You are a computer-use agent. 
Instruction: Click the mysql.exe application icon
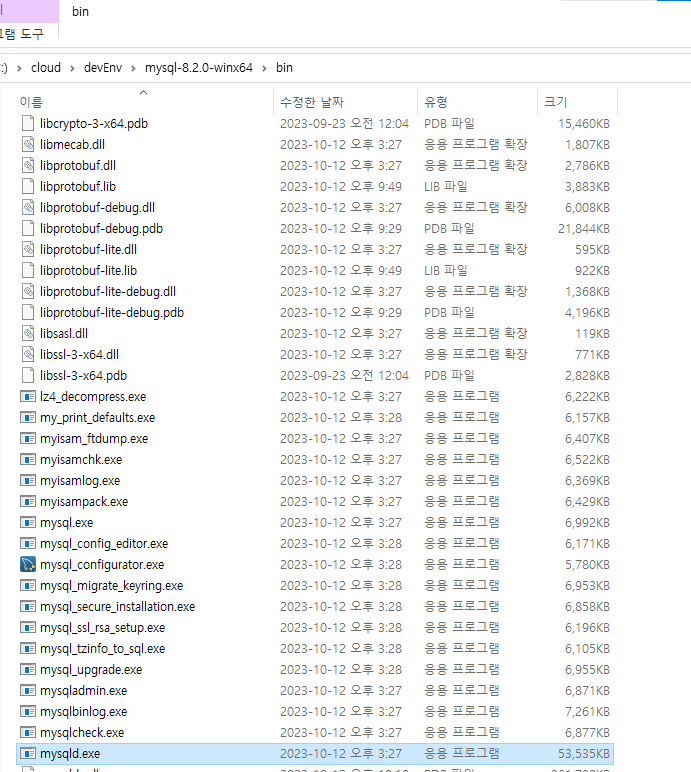[28, 522]
